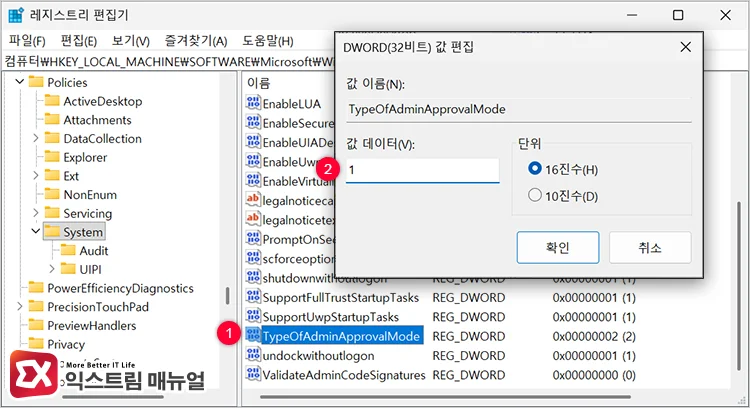750x408 pixels.
Task: Expand the DataCollection tree node
Action: click(x=35, y=138)
